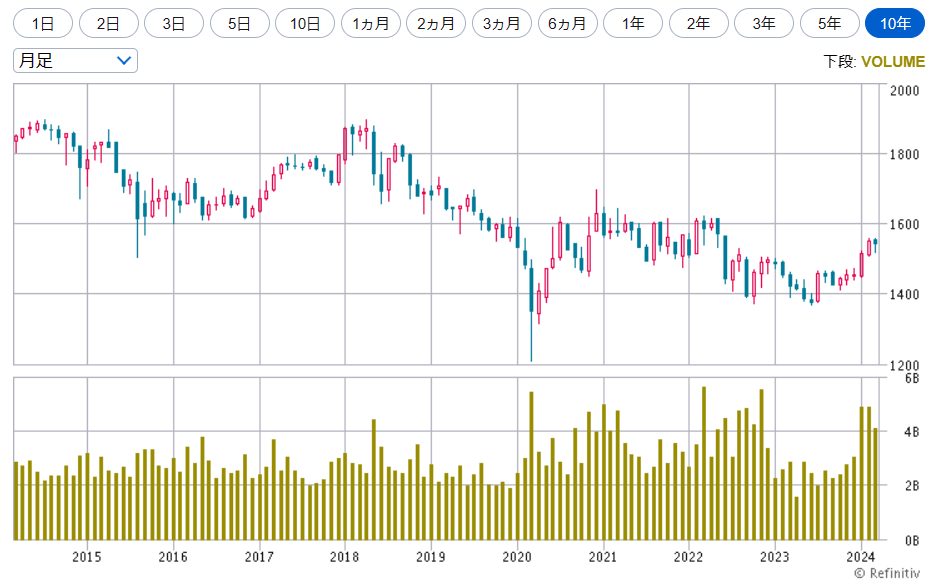This screenshot has width=939, height=588.
Task: Click the active 10年 range button
Action: (x=895, y=23)
